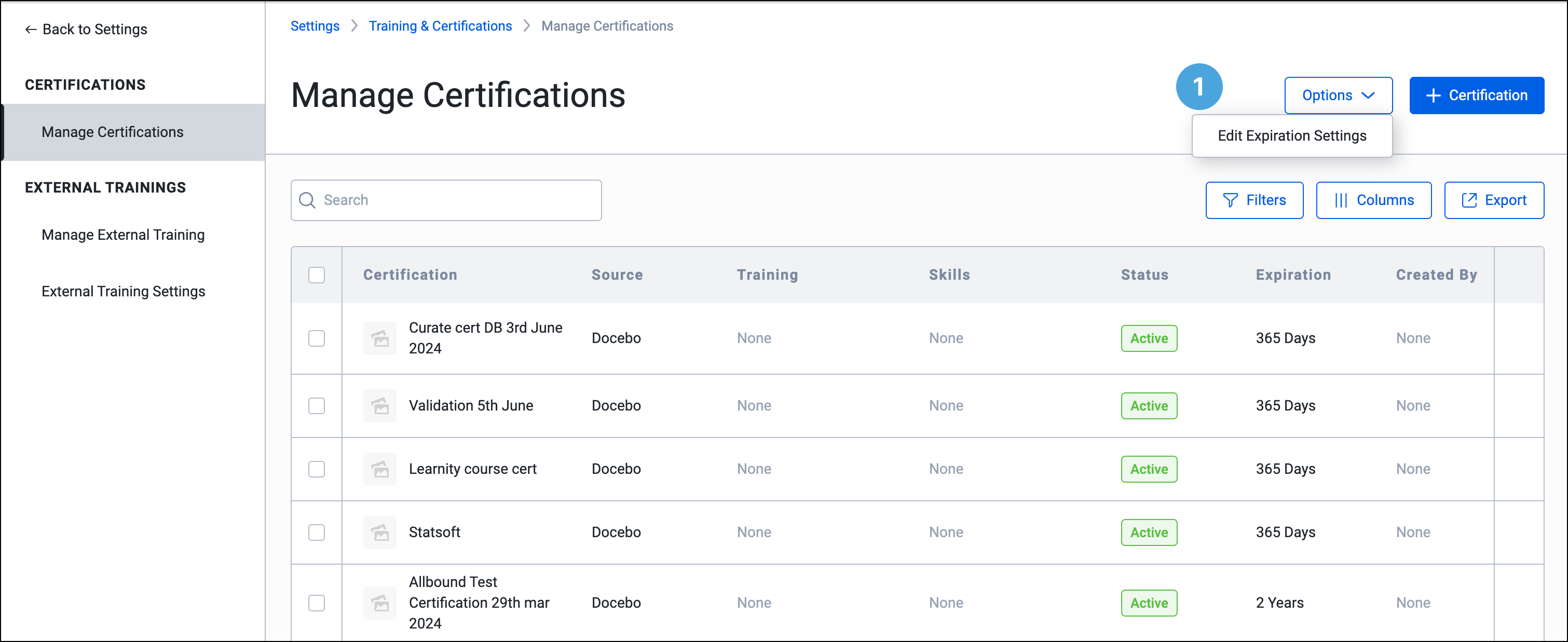The height and width of the screenshot is (642, 1568).
Task: Click thumbnail icon for Statsoft
Action: 380,532
